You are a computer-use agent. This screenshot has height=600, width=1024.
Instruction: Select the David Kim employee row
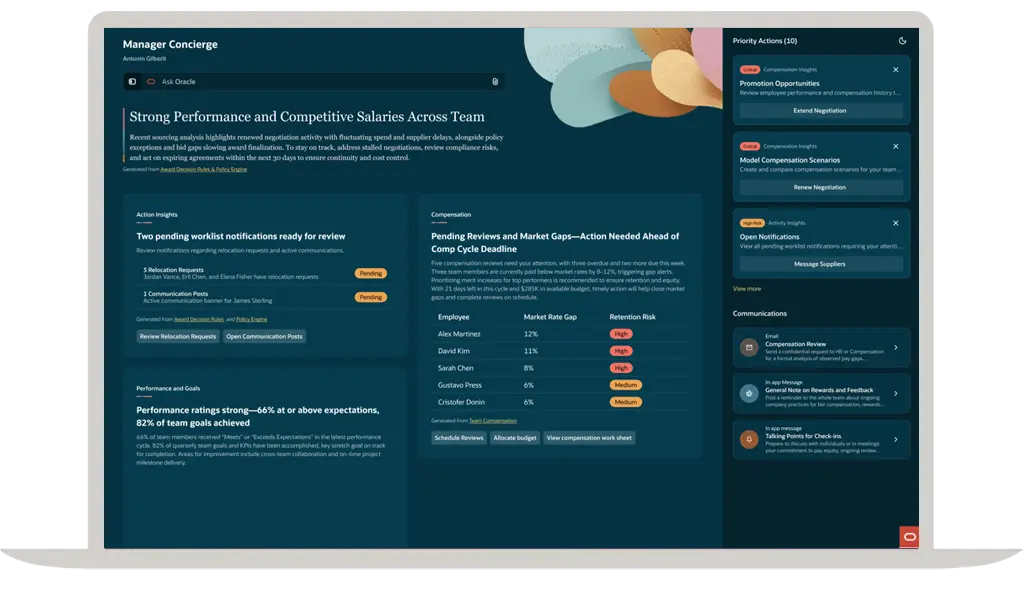[560, 351]
